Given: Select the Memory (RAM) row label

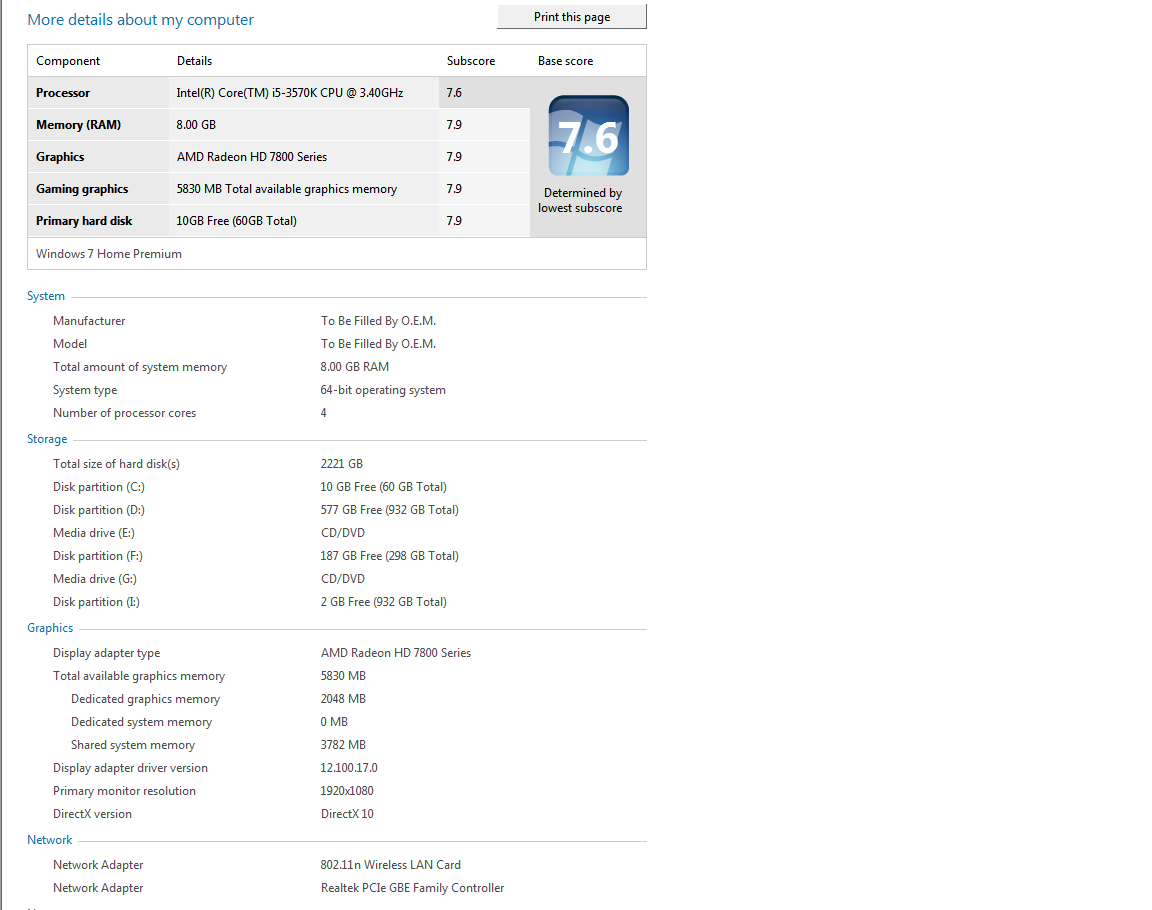Looking at the screenshot, I should (x=79, y=125).
